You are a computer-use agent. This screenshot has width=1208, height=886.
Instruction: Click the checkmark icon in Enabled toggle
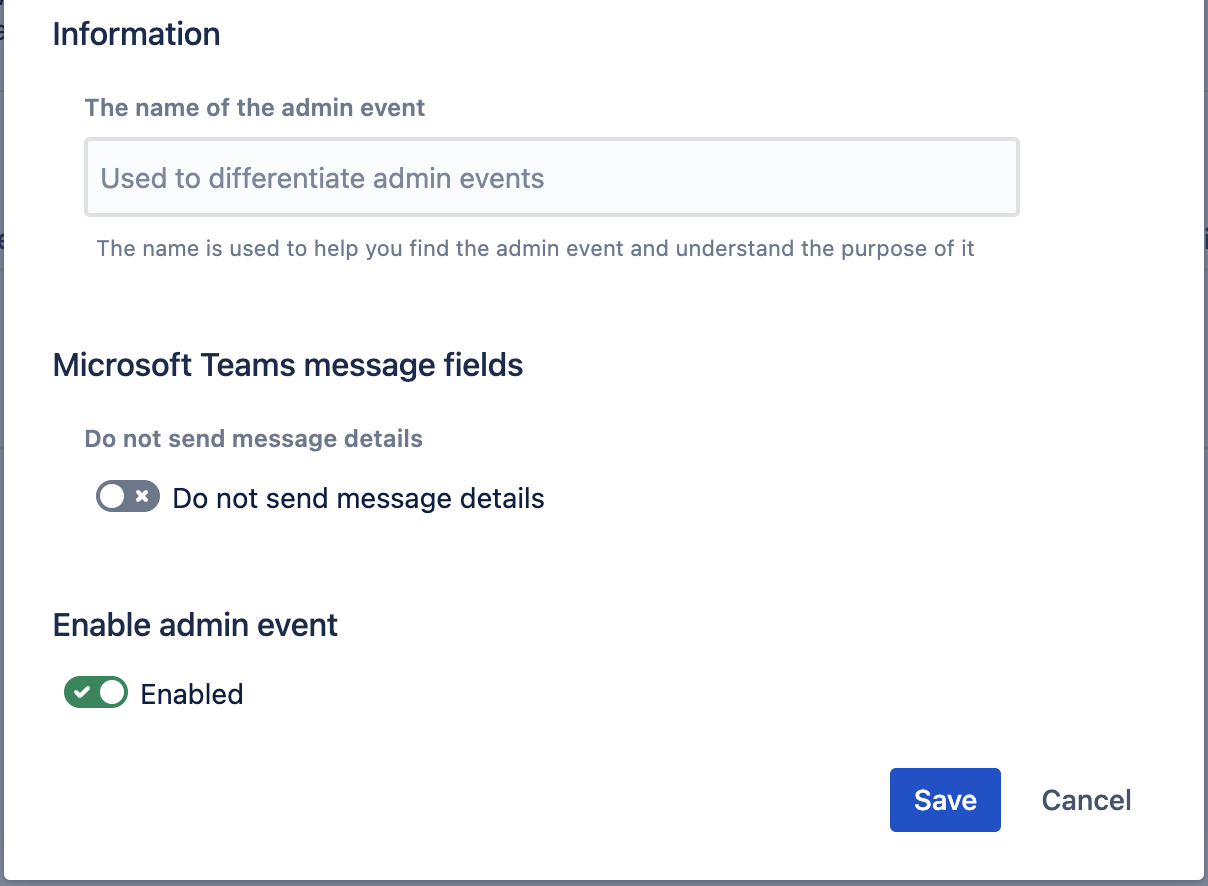point(82,693)
